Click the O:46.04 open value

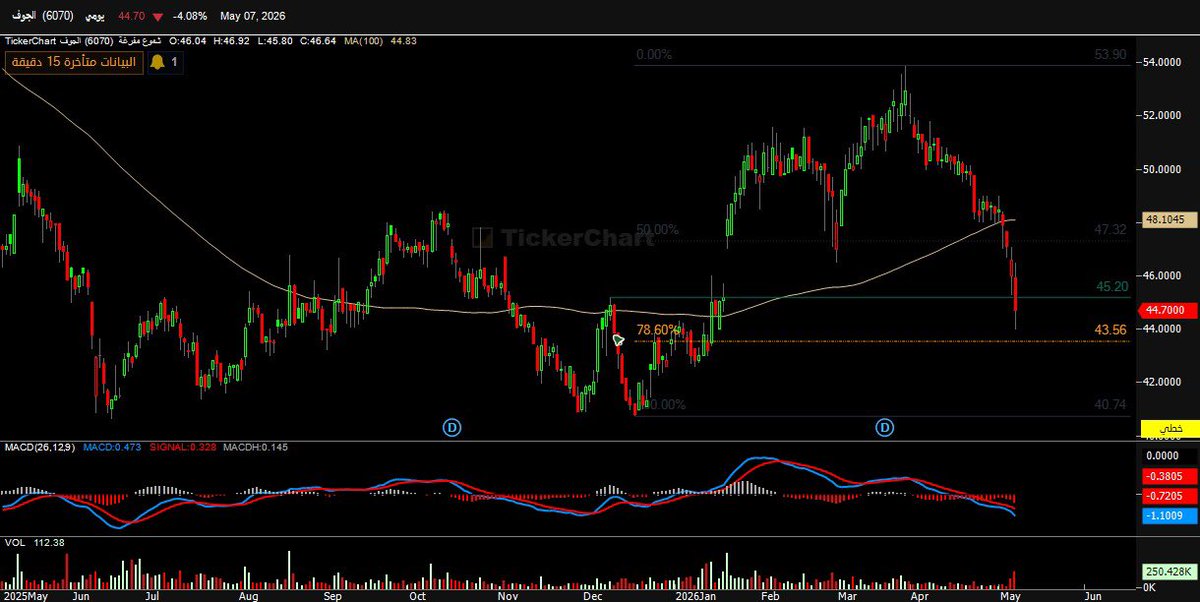(187, 41)
